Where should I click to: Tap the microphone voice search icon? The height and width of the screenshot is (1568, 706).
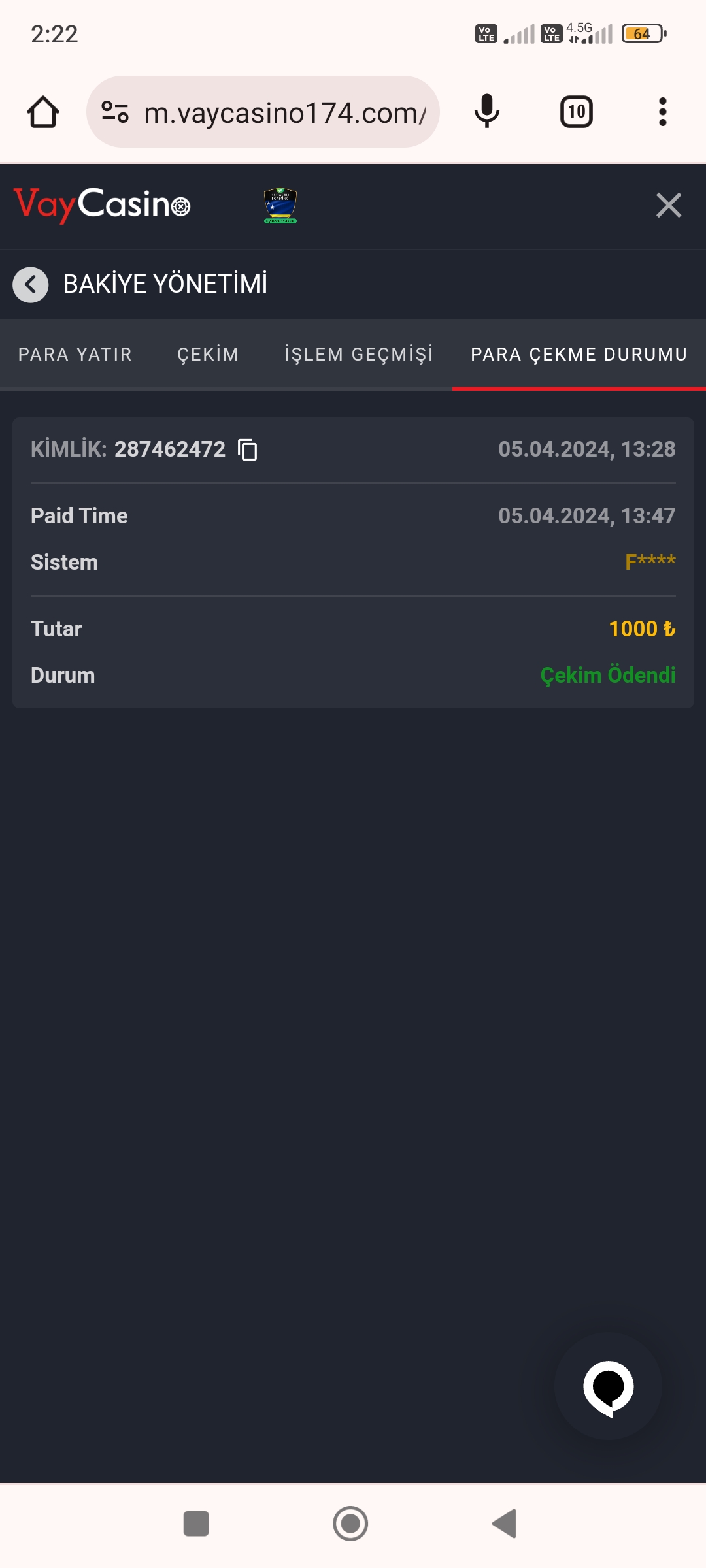click(x=486, y=112)
